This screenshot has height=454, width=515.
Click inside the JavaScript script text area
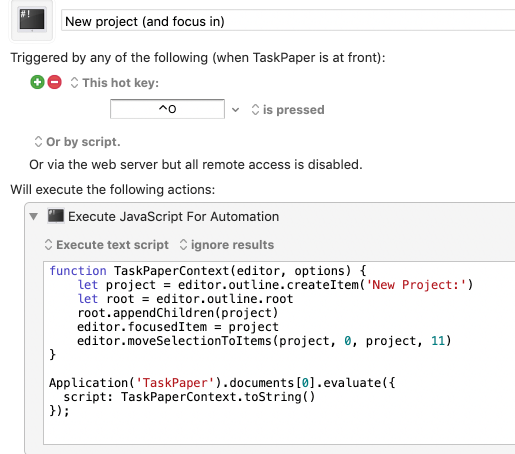[x=279, y=353]
